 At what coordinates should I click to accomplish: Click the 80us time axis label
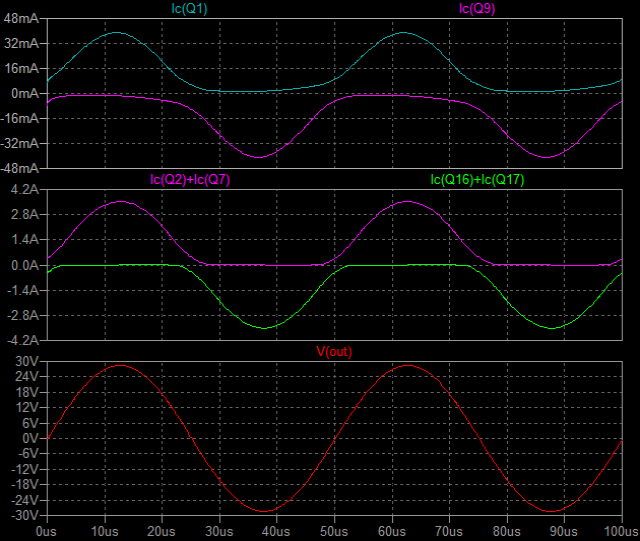[508, 530]
